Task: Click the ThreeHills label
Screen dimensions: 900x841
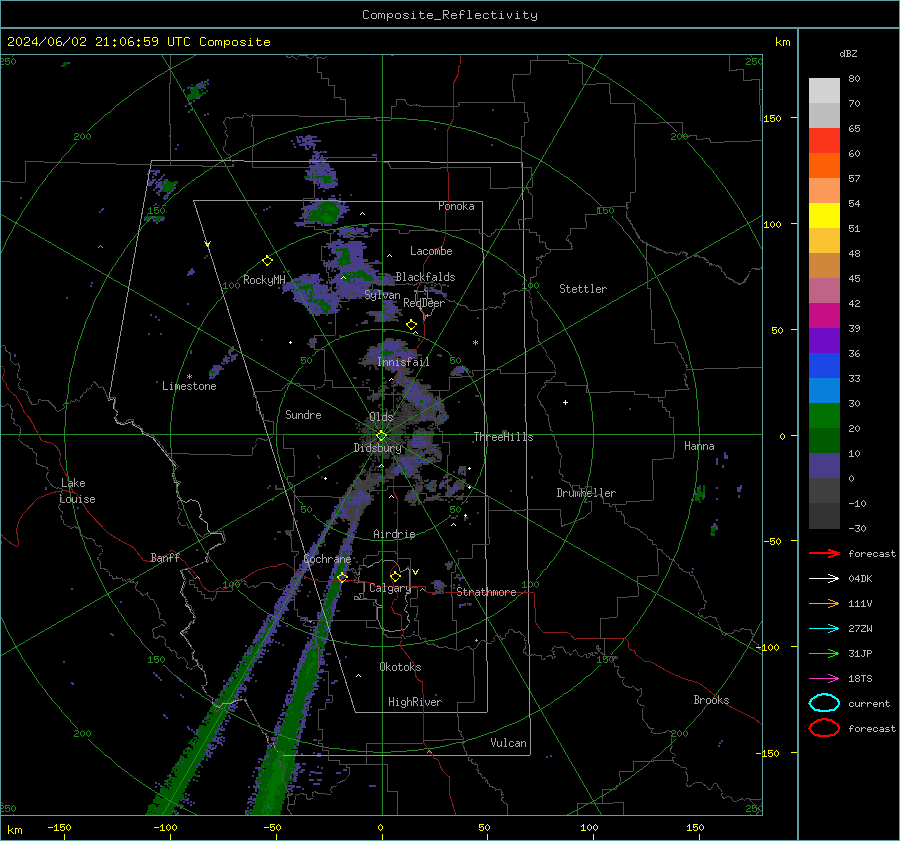Action: pyautogui.click(x=503, y=437)
